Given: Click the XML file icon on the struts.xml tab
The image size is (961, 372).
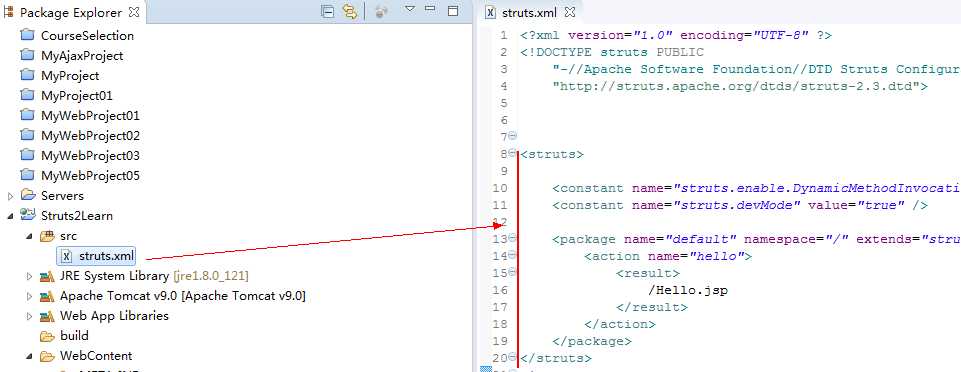Looking at the screenshot, I should [491, 12].
